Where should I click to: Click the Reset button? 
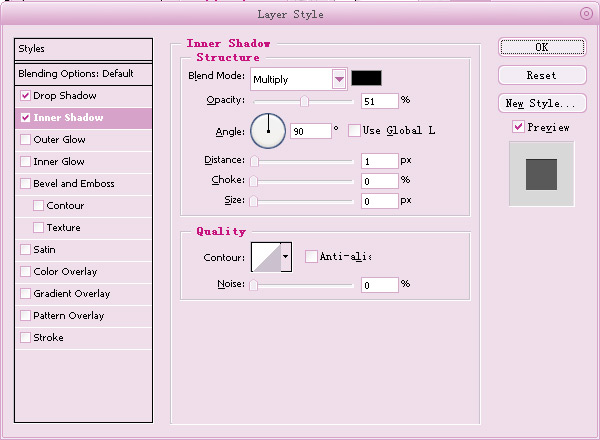click(x=542, y=75)
